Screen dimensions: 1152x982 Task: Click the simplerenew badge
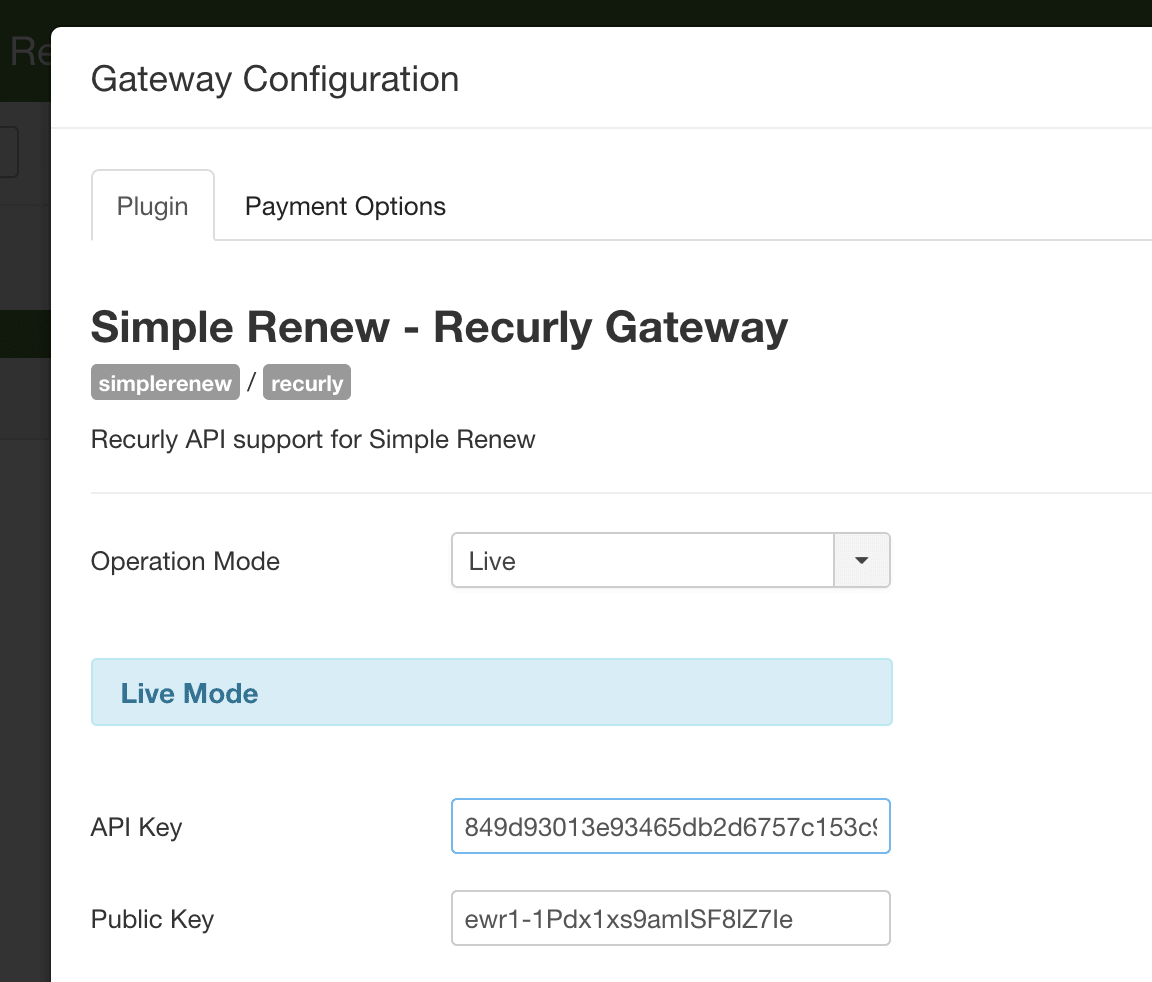[x=165, y=383]
